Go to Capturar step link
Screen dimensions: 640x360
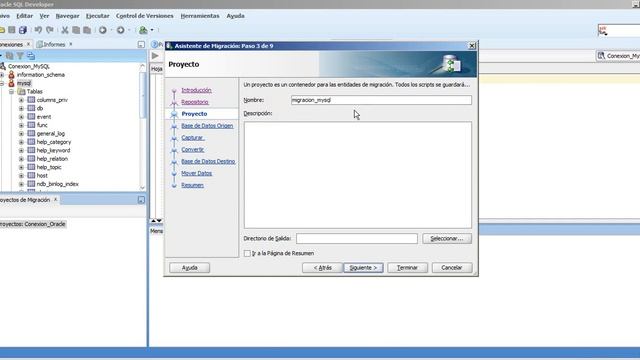tap(193, 138)
